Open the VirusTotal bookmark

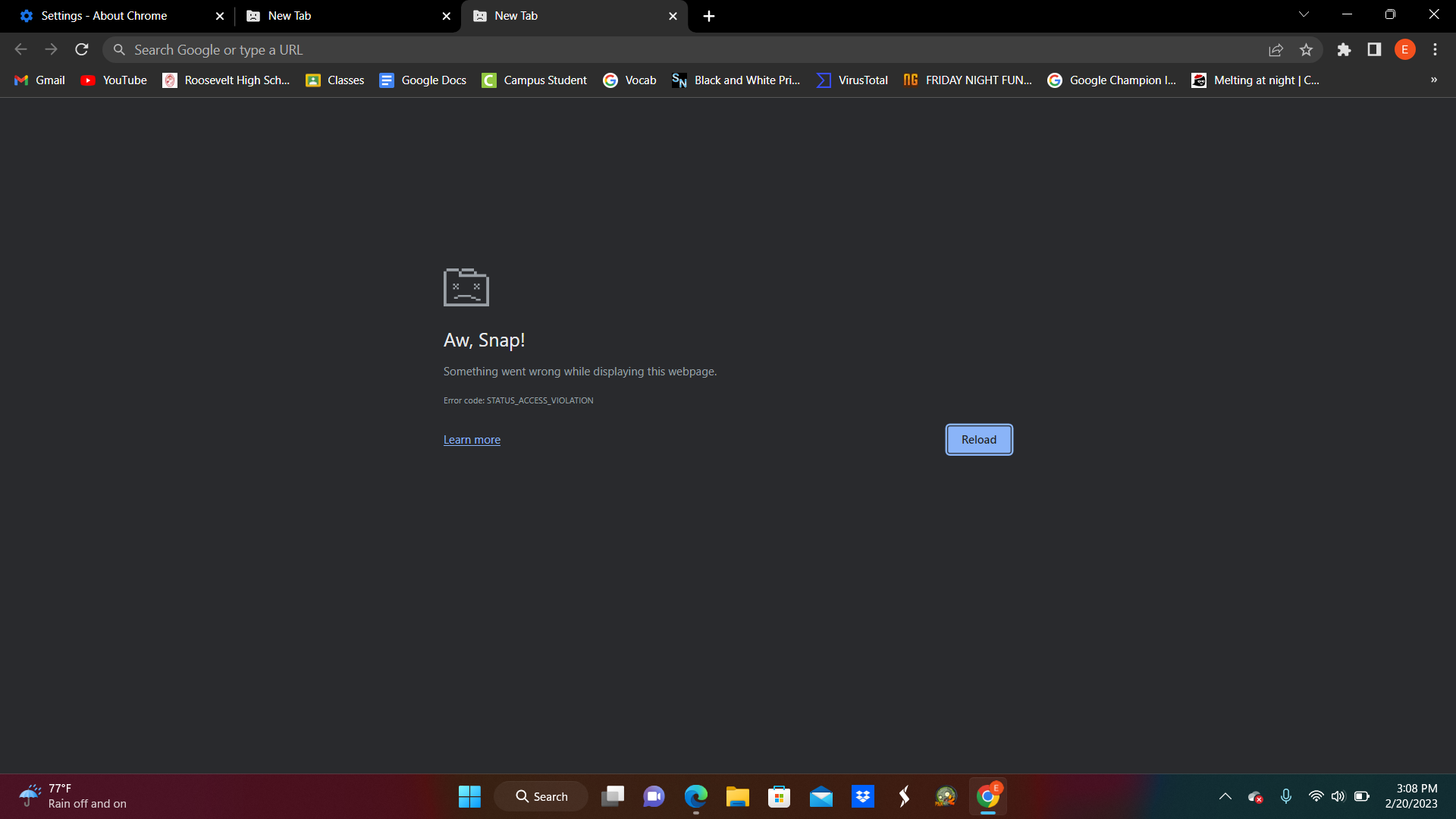tap(852, 80)
